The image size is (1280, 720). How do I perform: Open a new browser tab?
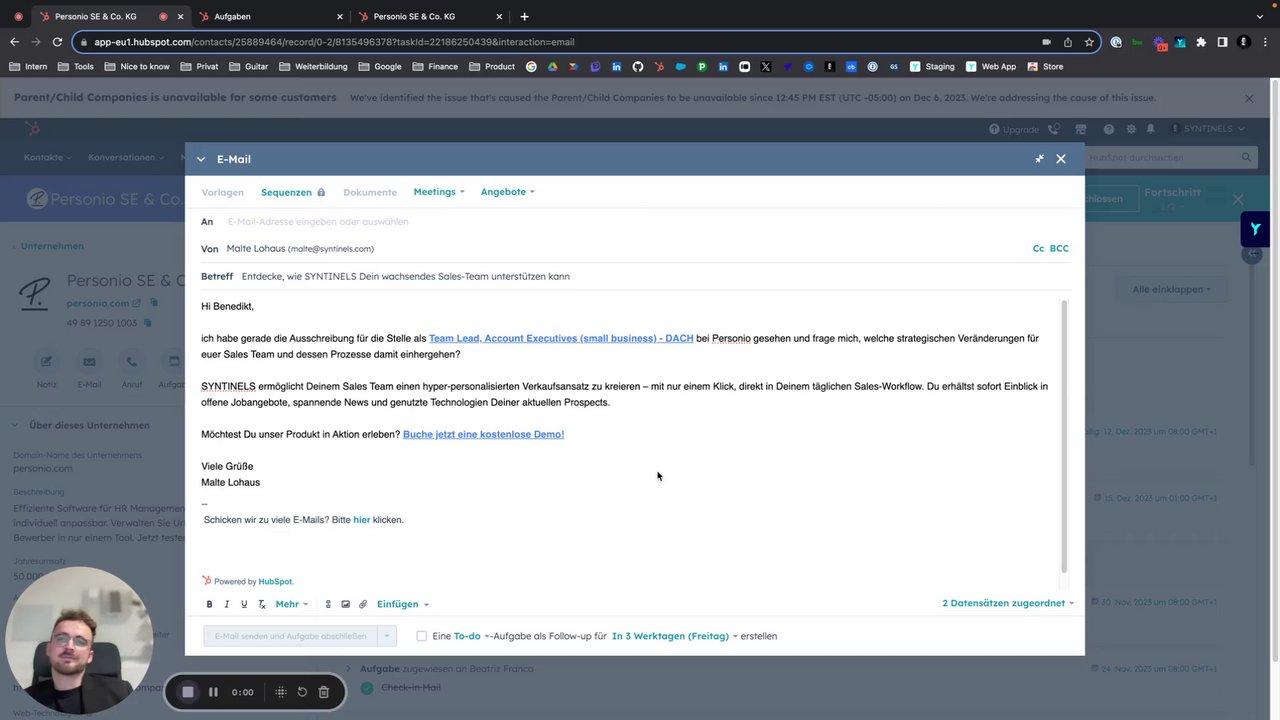tap(524, 16)
